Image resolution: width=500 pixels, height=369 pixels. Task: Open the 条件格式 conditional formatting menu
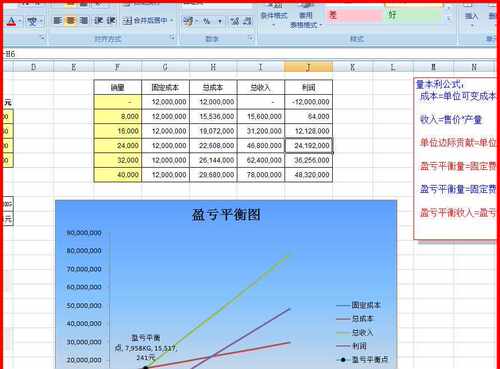point(274,16)
